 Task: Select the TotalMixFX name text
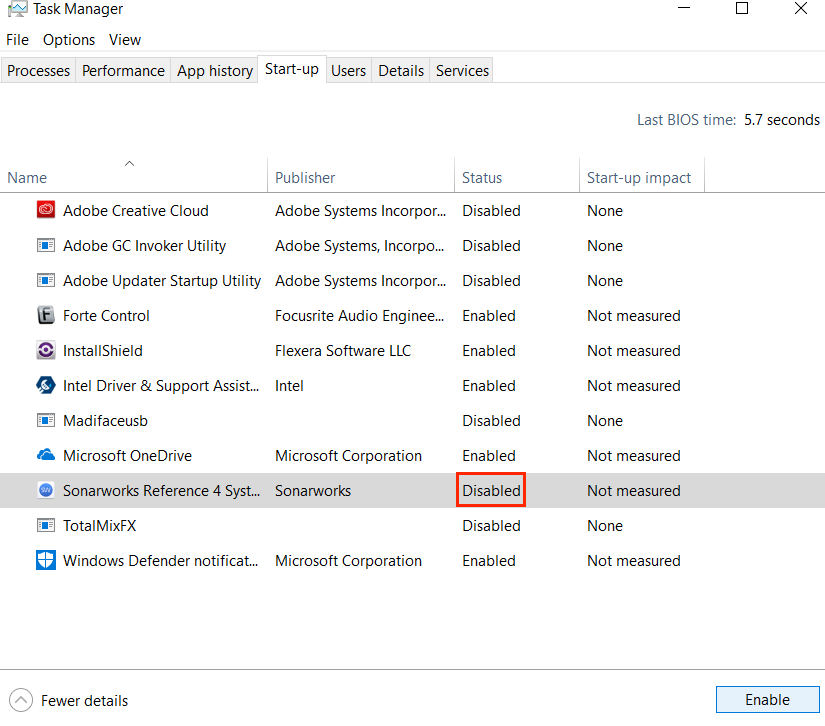(99, 526)
